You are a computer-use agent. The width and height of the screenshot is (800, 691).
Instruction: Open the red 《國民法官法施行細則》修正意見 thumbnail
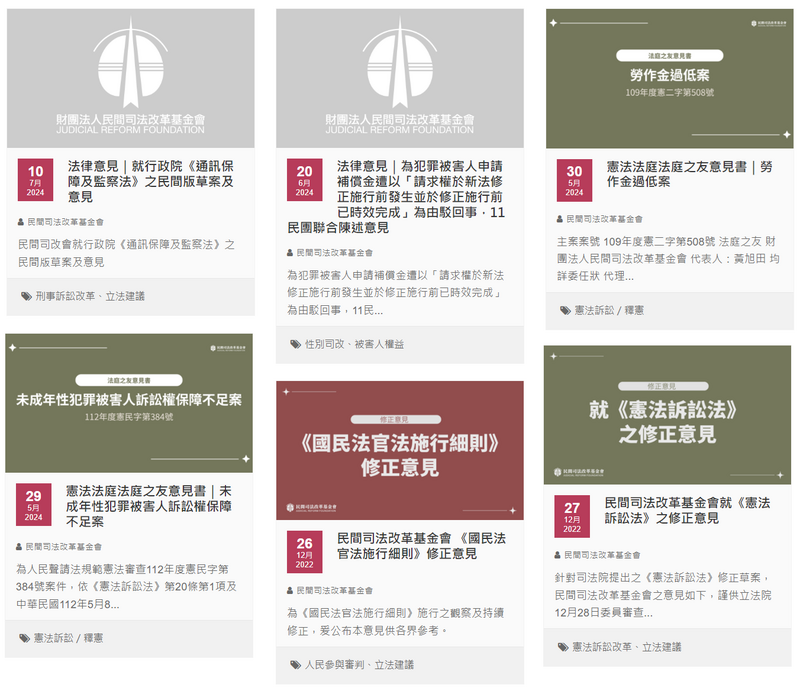tap(400, 450)
